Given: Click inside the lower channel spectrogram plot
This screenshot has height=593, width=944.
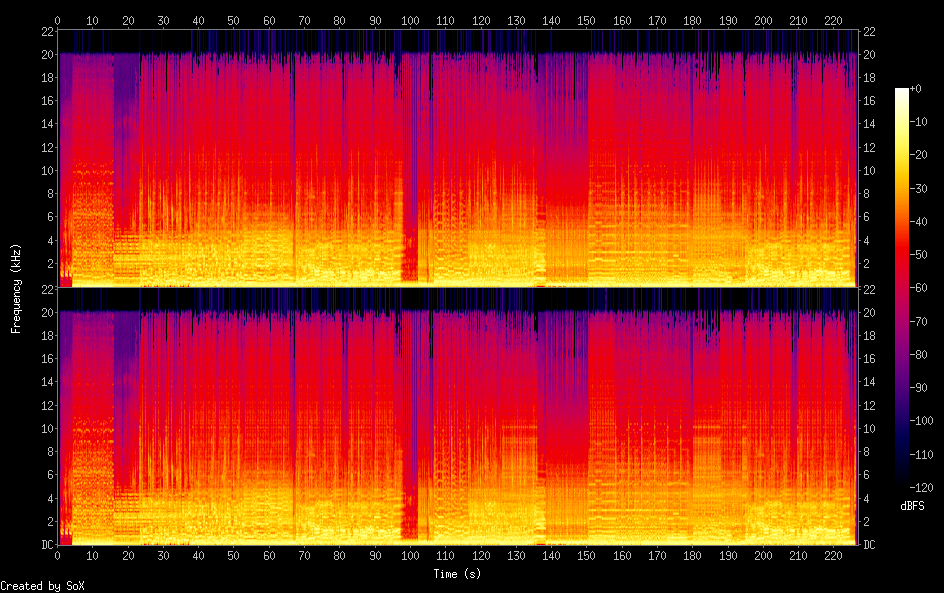Looking at the screenshot, I should click(457, 417).
